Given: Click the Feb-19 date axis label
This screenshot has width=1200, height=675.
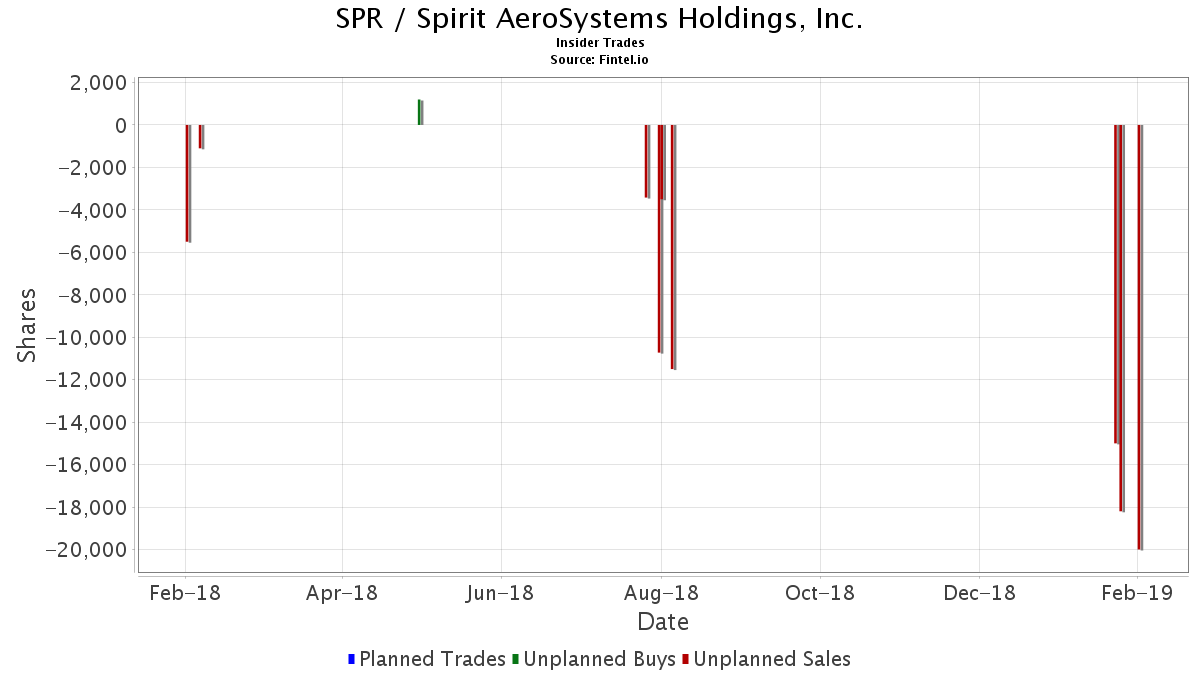Looking at the screenshot, I should point(1137,592).
